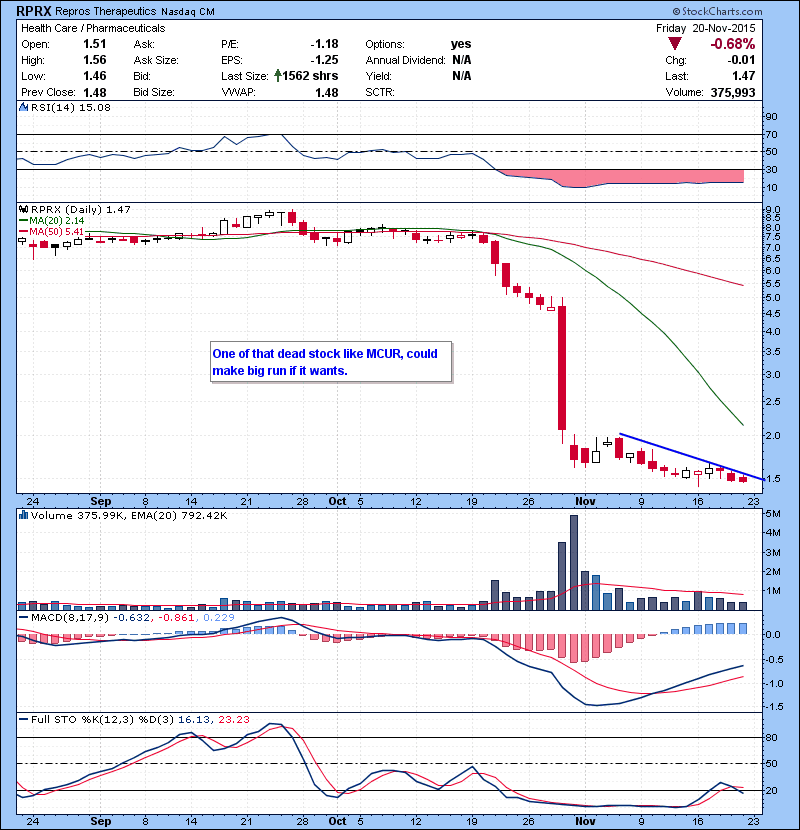Click the green up-arrow beside Last Size
The width and height of the screenshot is (800, 830).
277,76
